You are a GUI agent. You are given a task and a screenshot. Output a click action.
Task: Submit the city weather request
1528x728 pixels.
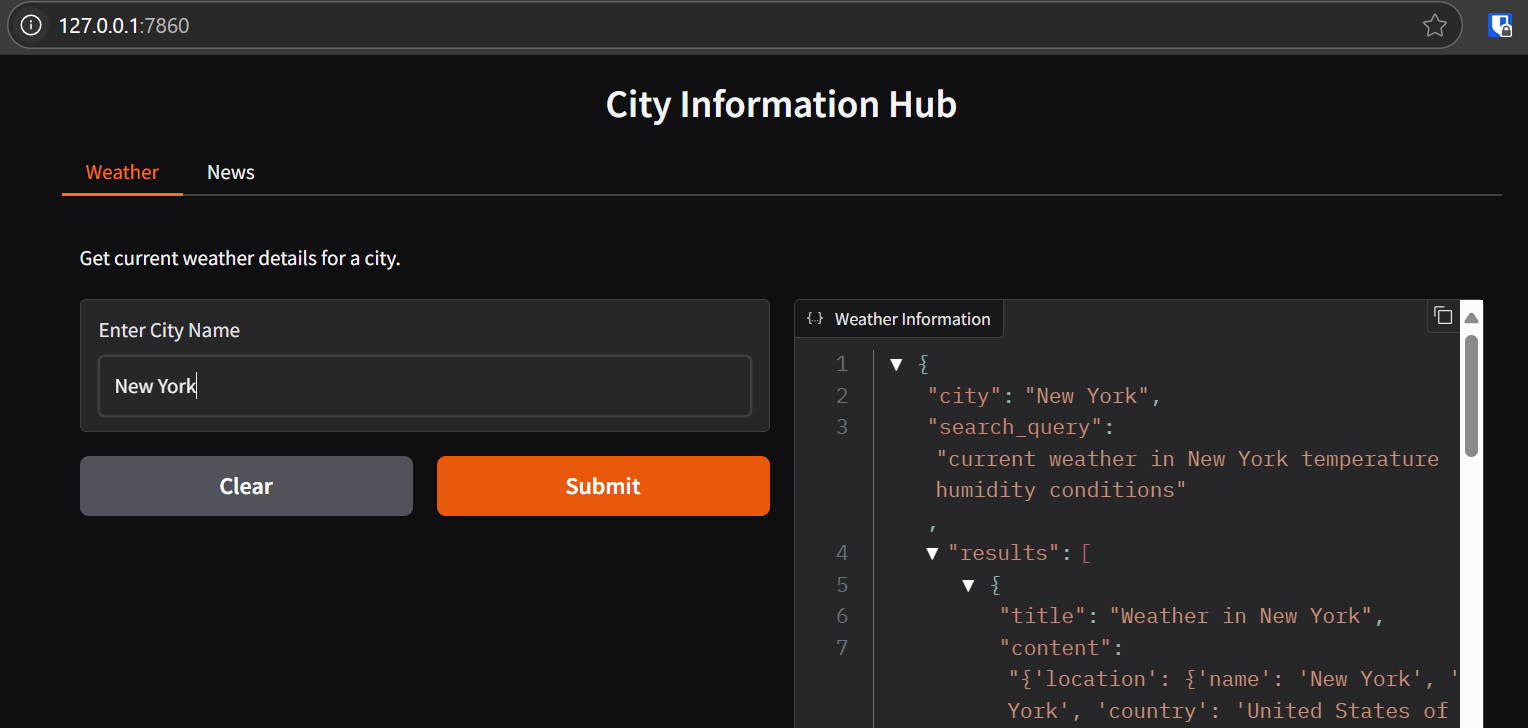pyautogui.click(x=603, y=486)
